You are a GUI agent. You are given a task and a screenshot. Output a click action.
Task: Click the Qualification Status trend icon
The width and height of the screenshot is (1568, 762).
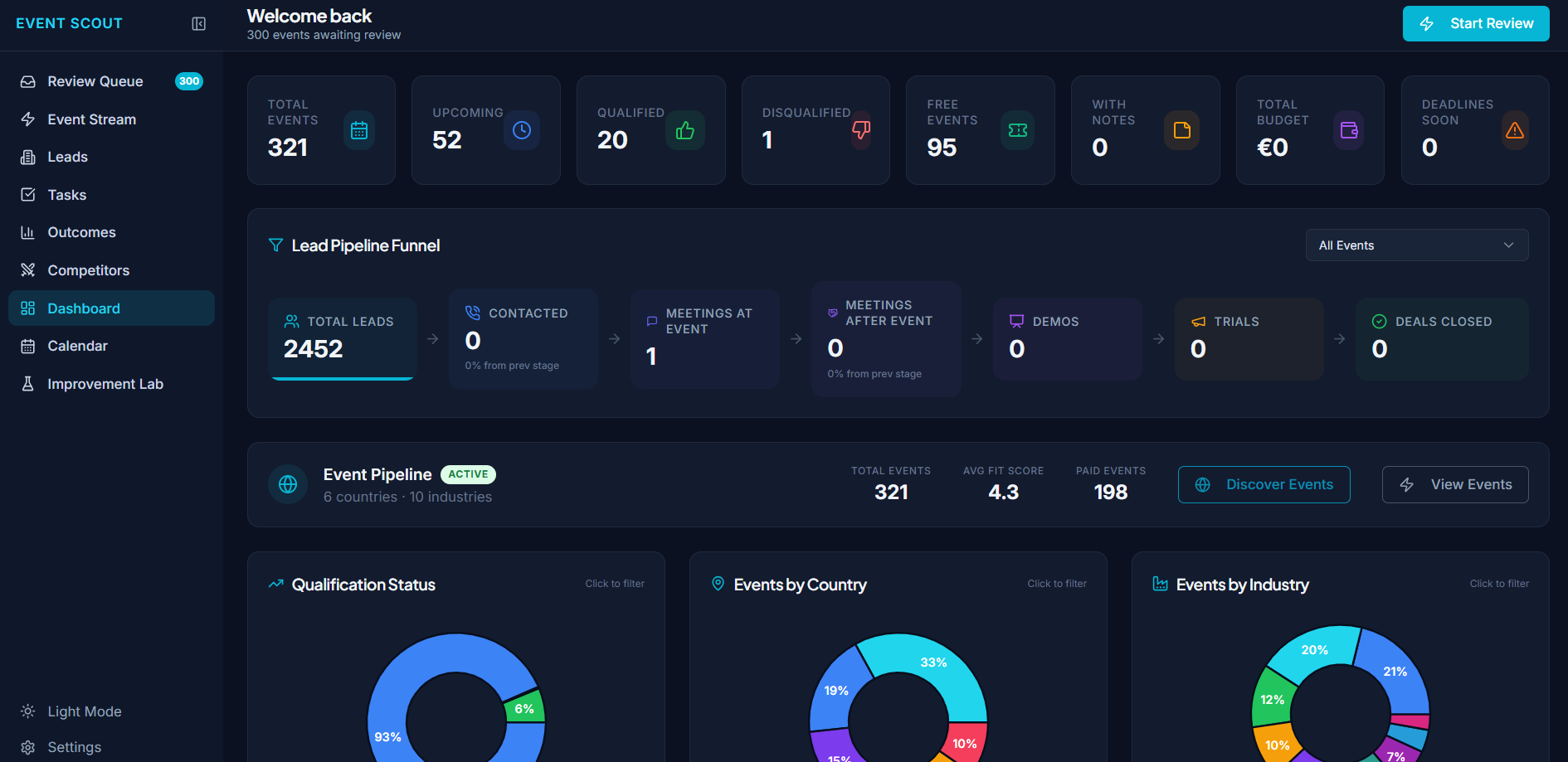(275, 585)
